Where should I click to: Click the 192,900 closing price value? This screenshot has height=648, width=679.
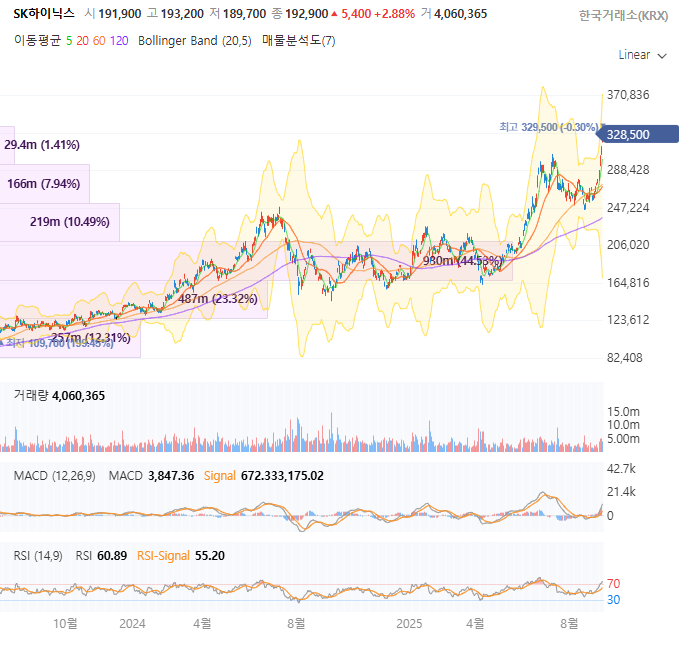pyautogui.click(x=307, y=14)
